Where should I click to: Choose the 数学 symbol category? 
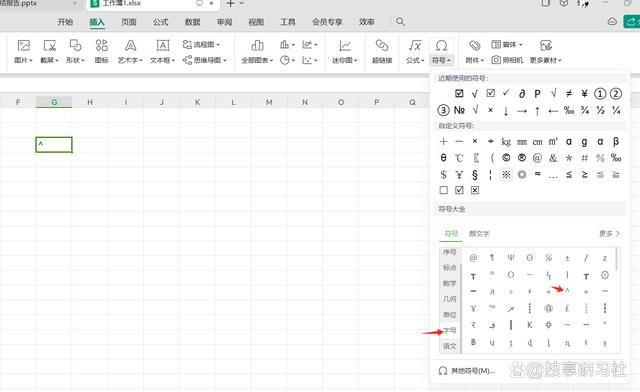click(449, 283)
